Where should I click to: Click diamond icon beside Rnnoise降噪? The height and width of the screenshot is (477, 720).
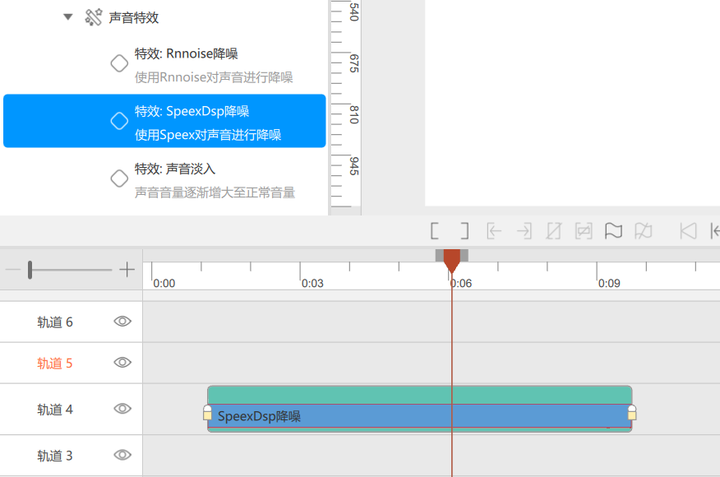[119, 63]
